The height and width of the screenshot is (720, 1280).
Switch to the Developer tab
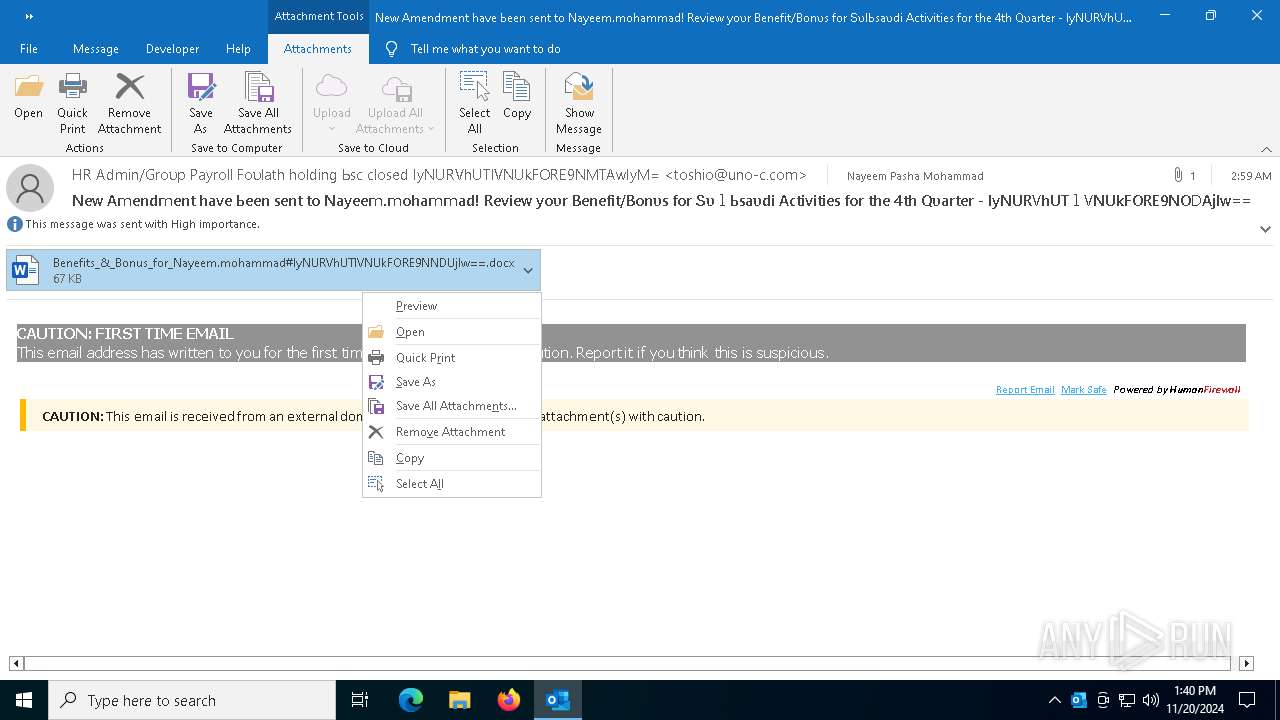coord(172,49)
